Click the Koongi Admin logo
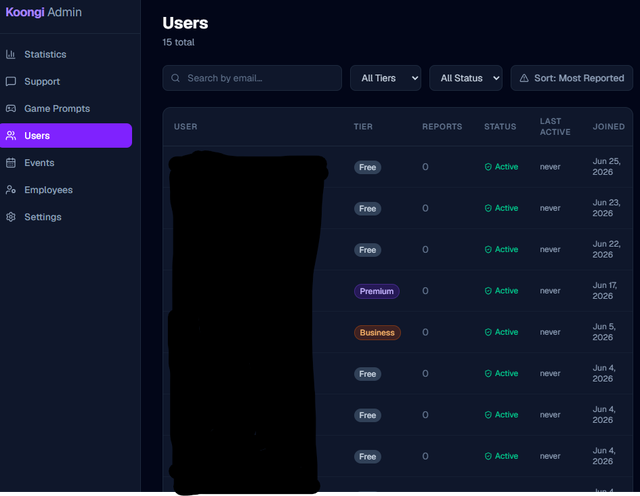 click(x=44, y=12)
